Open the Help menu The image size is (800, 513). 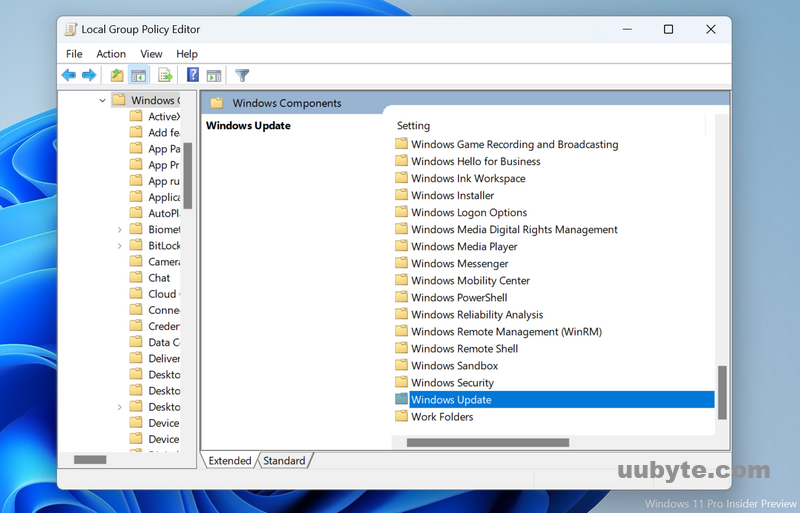tap(187, 54)
